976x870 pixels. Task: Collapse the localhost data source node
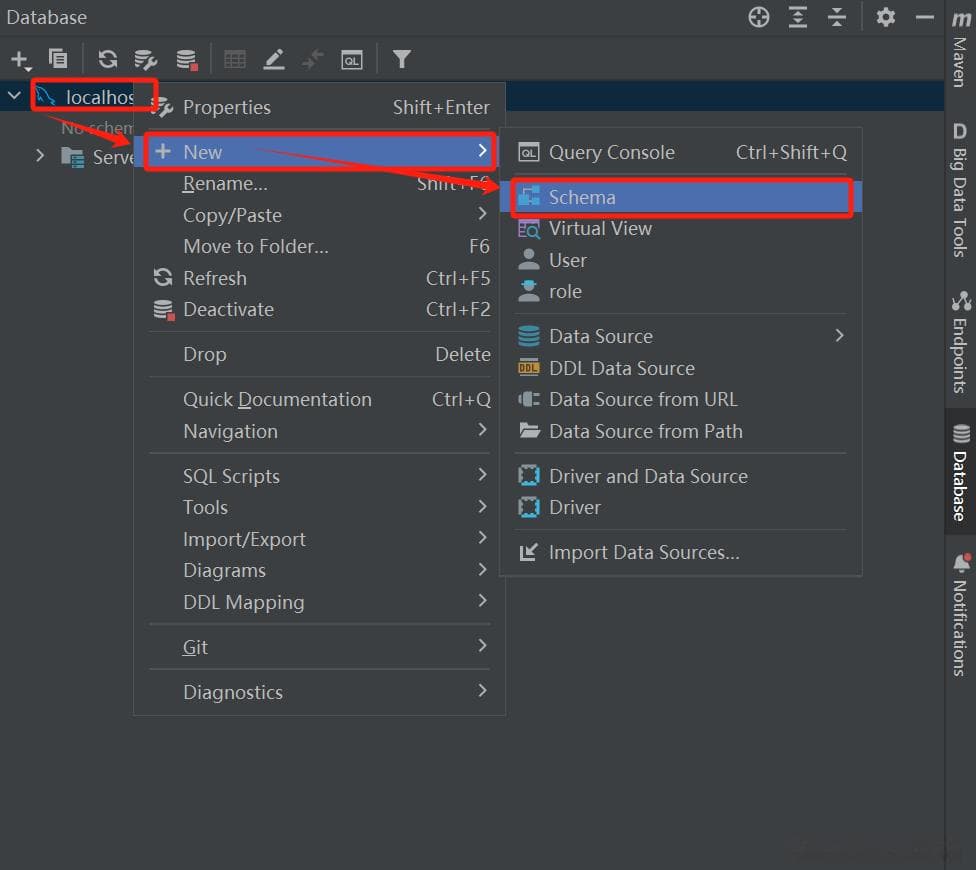coord(14,96)
